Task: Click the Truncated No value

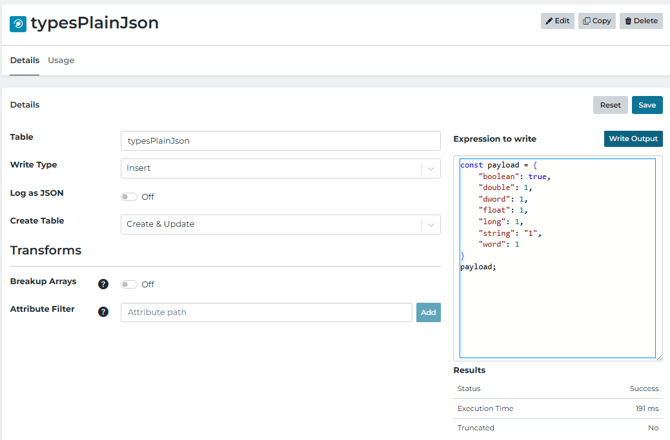Action: tap(653, 428)
